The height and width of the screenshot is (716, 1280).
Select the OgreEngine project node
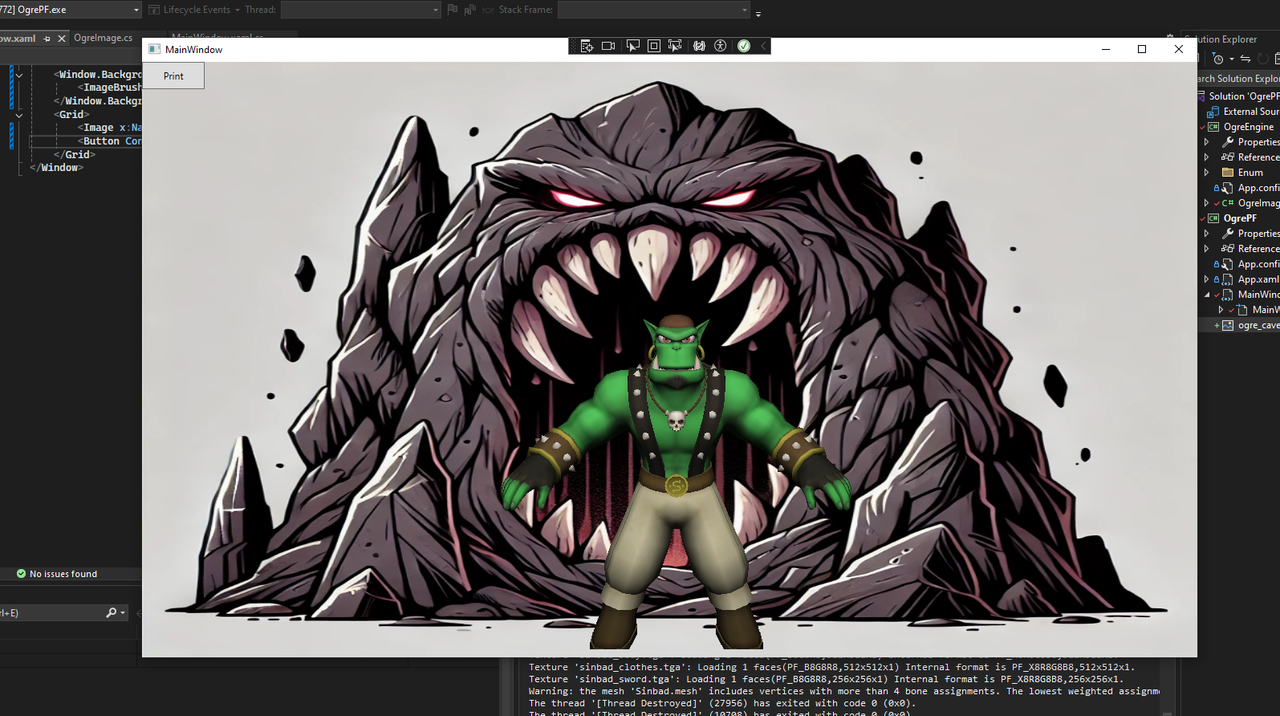(x=1248, y=127)
